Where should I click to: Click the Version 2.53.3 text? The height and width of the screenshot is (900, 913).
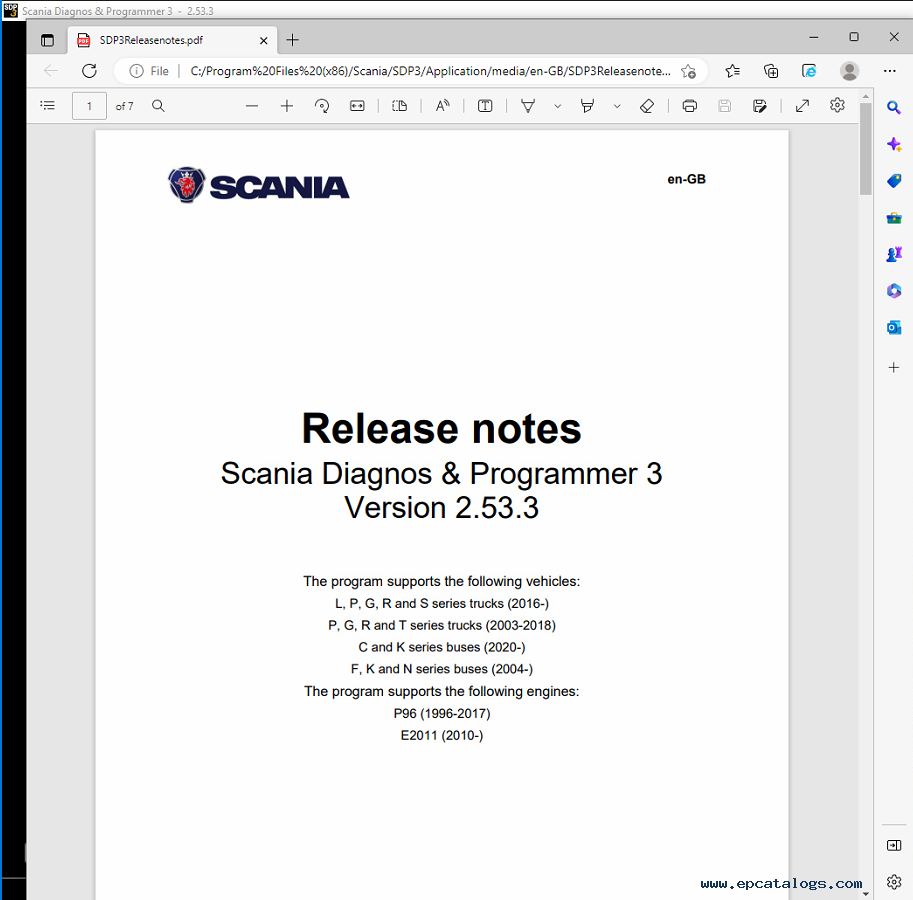(441, 508)
